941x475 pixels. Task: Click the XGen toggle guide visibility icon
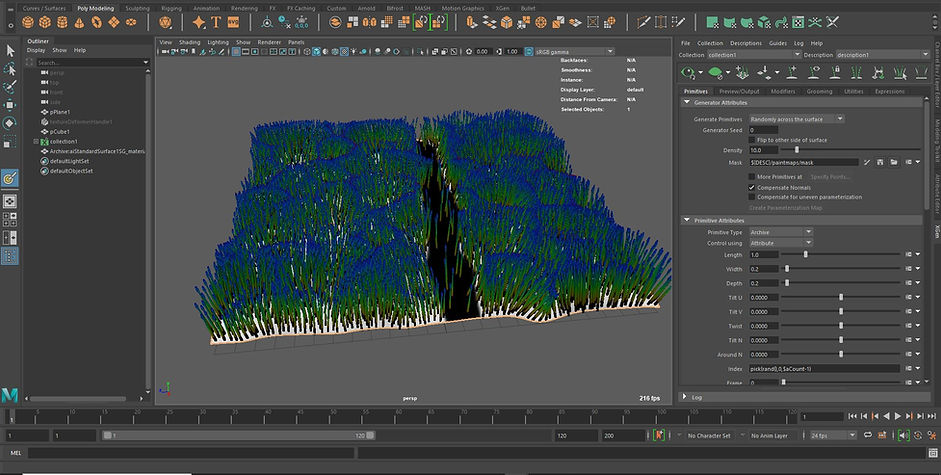[x=814, y=73]
